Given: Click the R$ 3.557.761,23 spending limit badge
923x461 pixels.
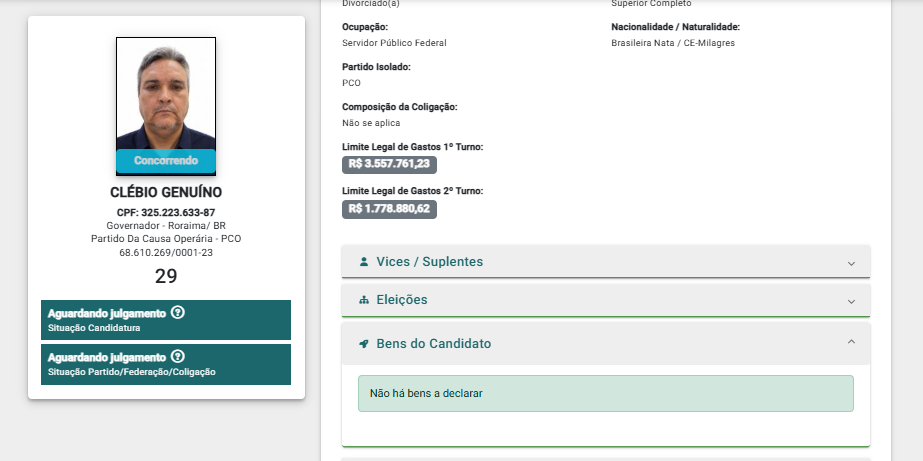Looking at the screenshot, I should (389, 164).
